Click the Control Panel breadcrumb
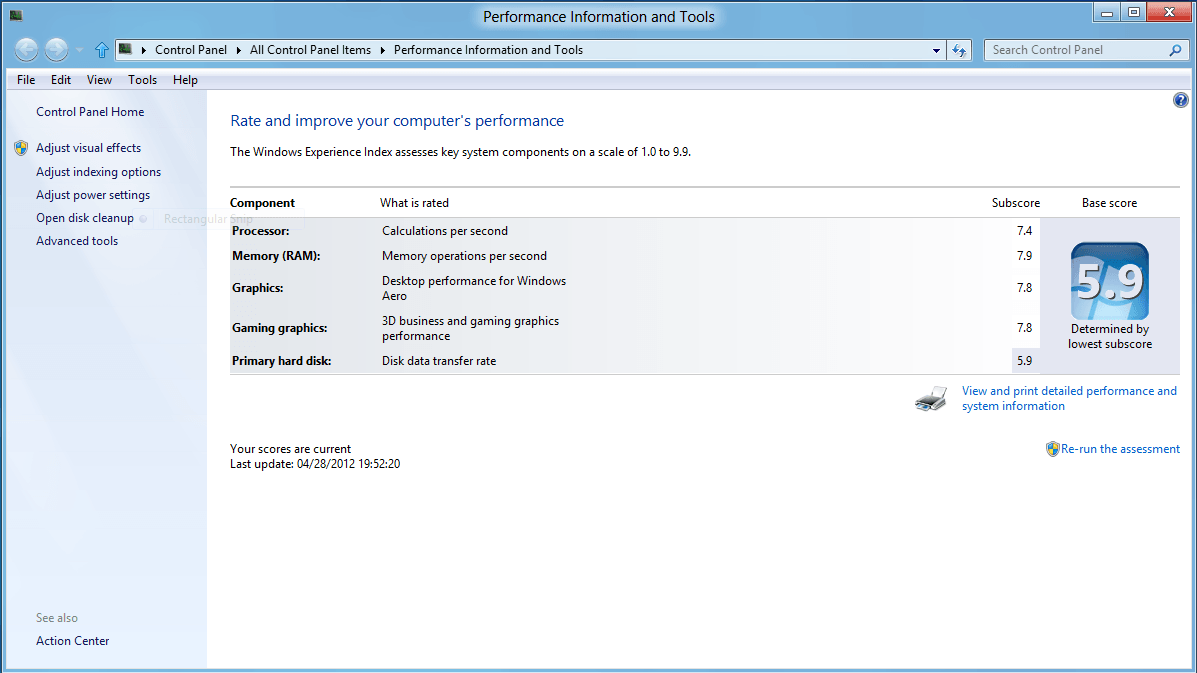 click(191, 50)
